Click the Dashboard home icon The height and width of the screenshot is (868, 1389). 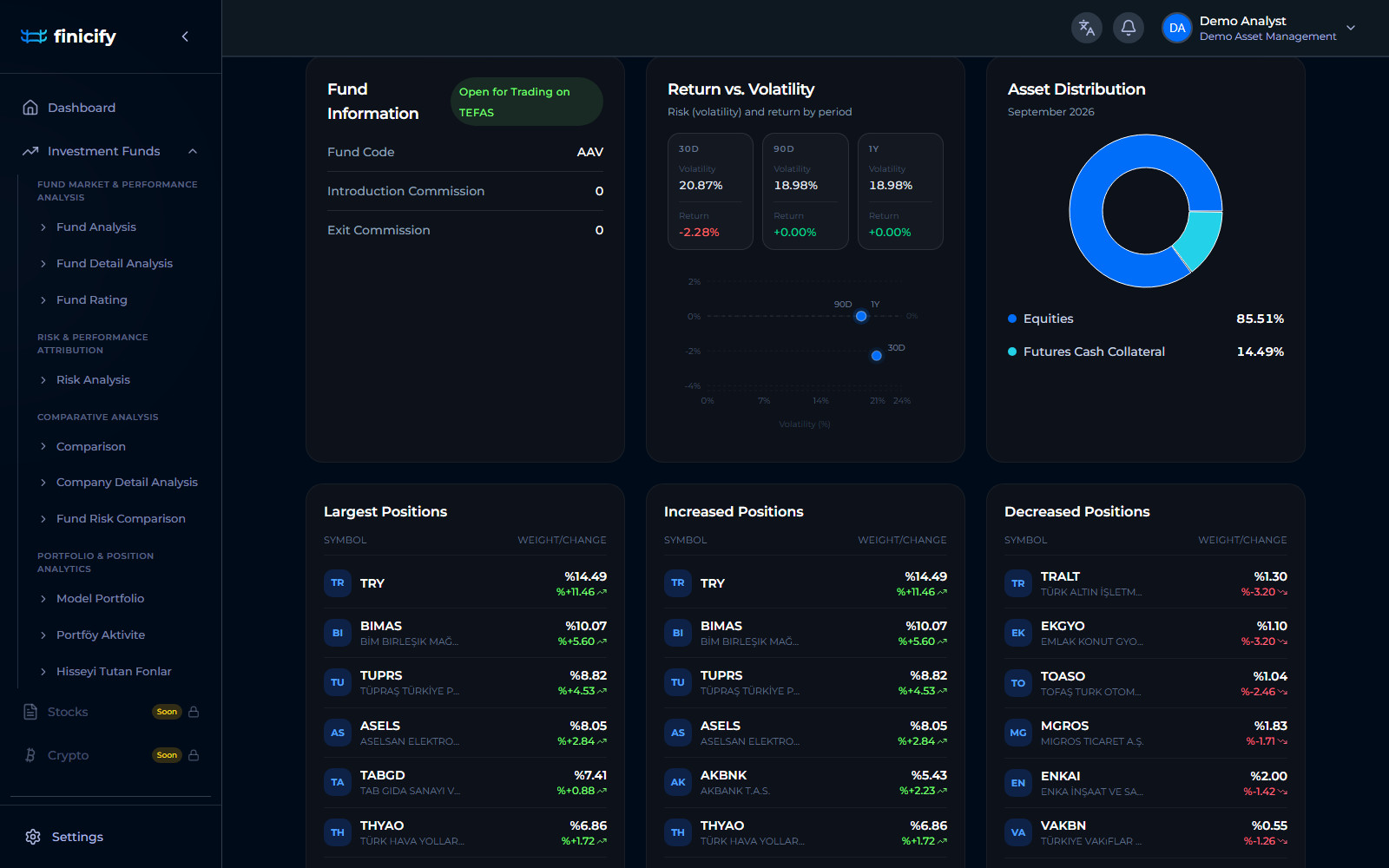click(x=30, y=108)
